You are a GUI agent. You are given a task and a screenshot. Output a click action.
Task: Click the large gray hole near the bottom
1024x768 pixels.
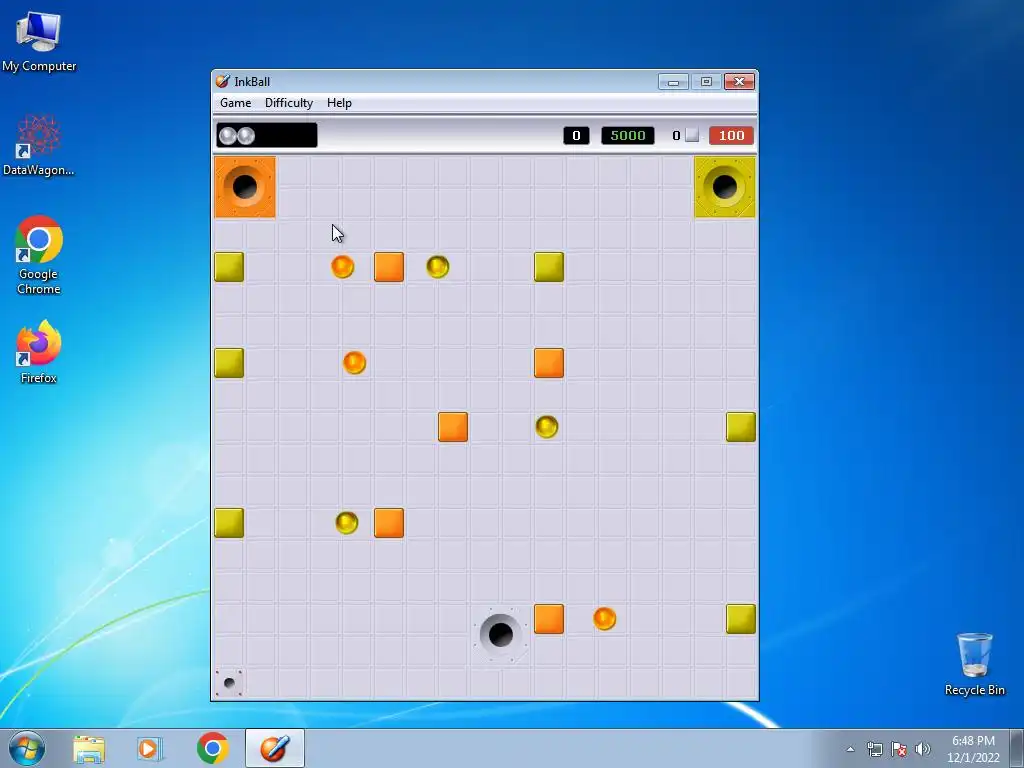tap(501, 634)
